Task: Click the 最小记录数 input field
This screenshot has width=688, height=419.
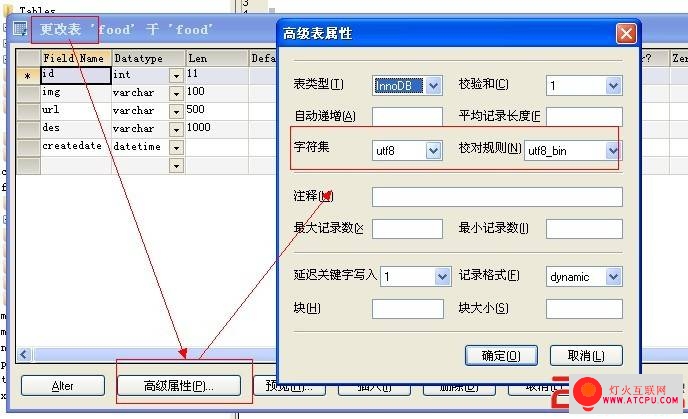Action: tap(584, 229)
